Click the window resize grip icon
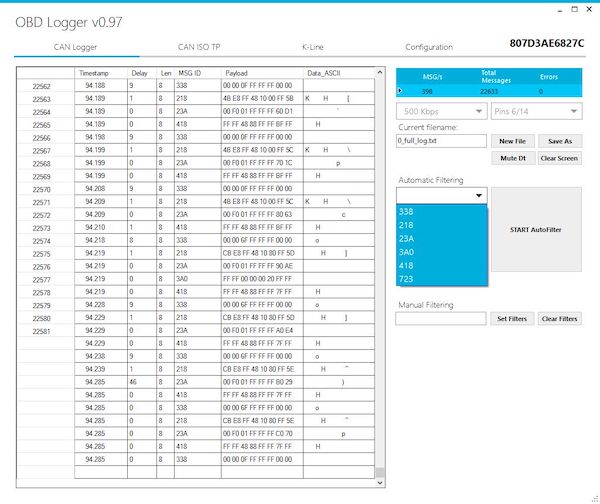 (x=595, y=499)
